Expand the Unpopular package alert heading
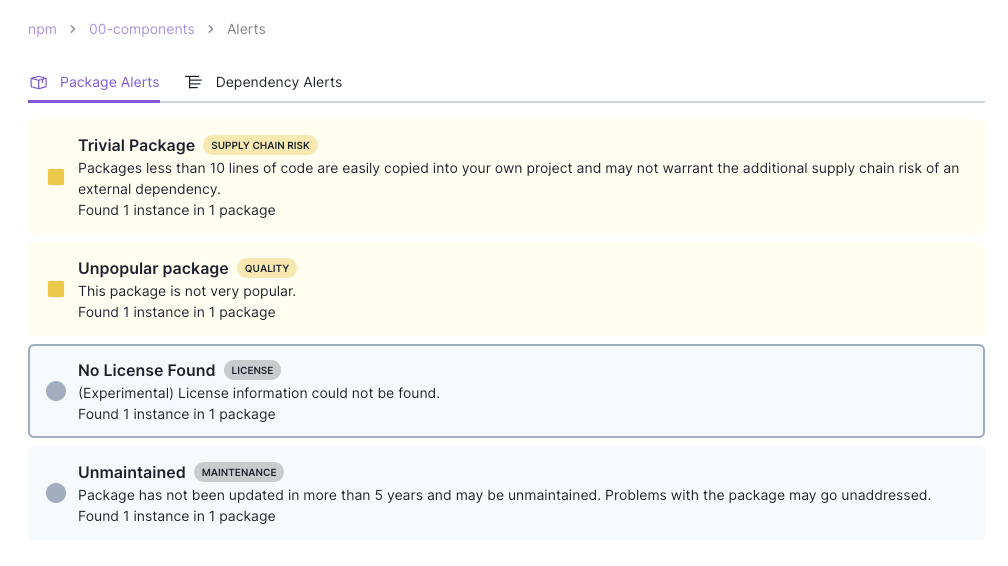1008x566 pixels. pyautogui.click(x=153, y=268)
